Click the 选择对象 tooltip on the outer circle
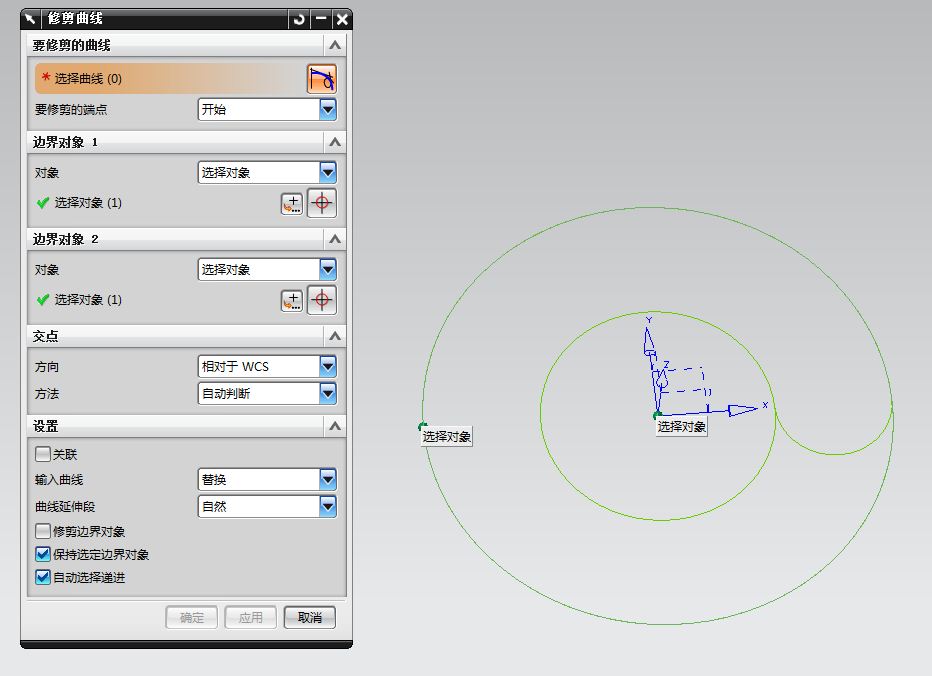The image size is (932, 676). tap(446, 436)
